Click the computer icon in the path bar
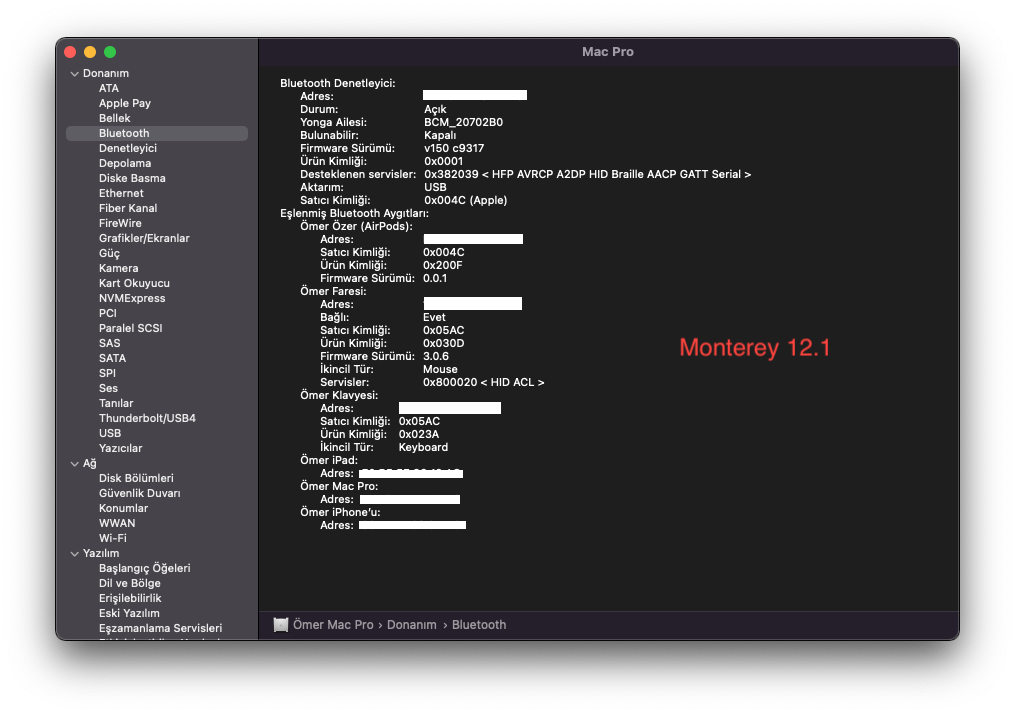Viewport: 1015px width, 714px height. tap(281, 625)
